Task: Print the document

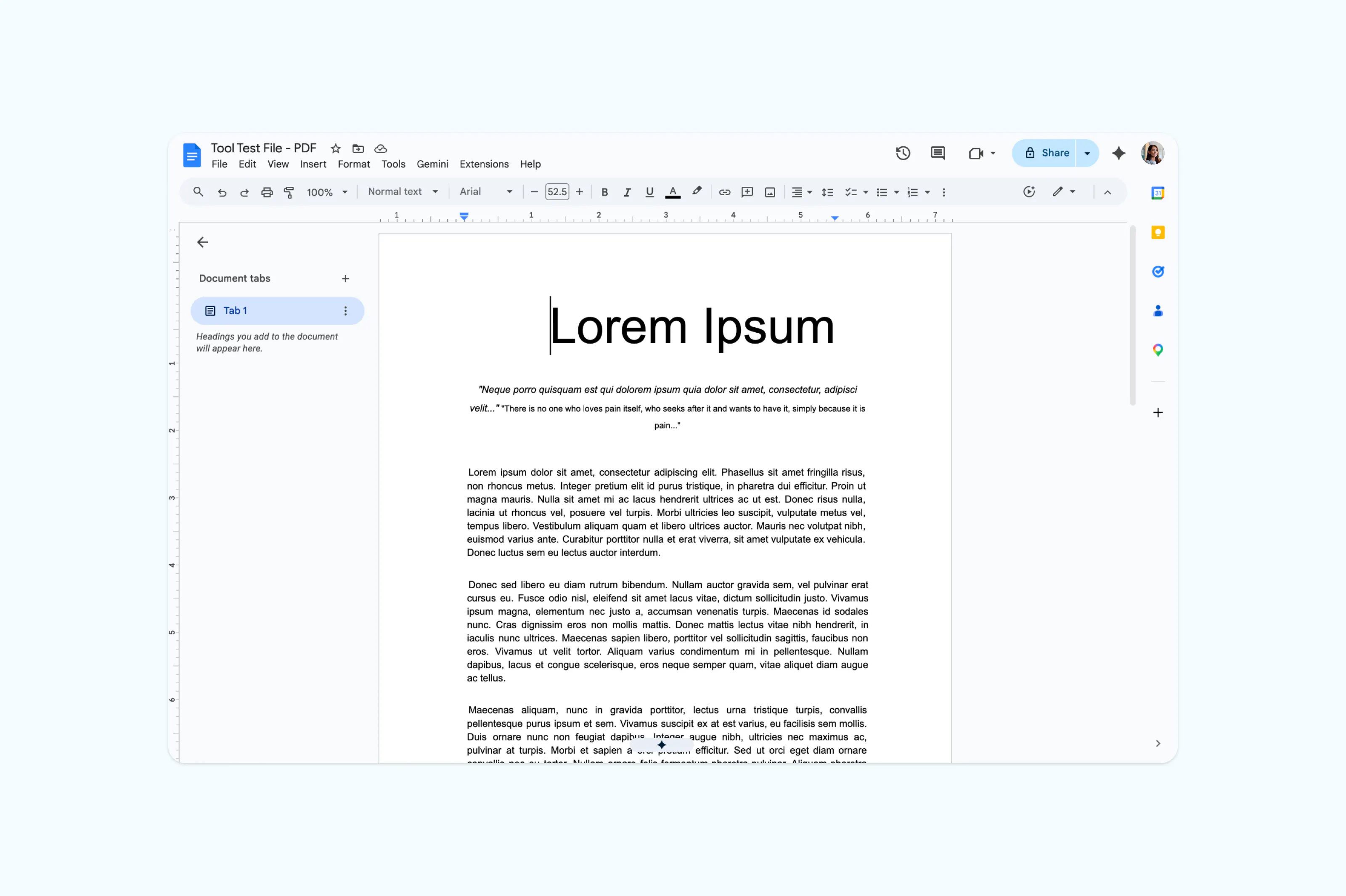Action: (x=267, y=193)
